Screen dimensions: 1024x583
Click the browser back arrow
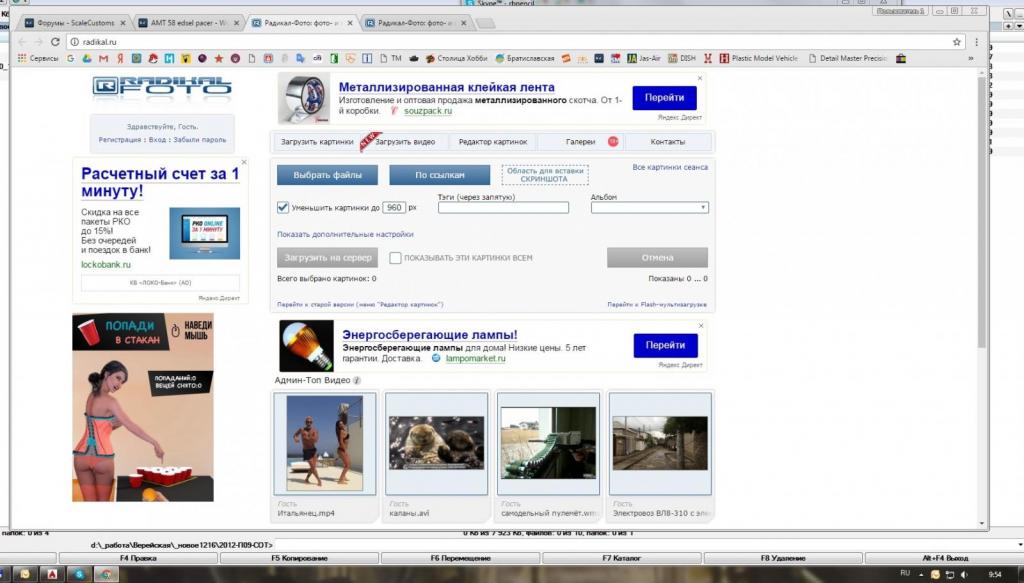pyautogui.click(x=24, y=42)
